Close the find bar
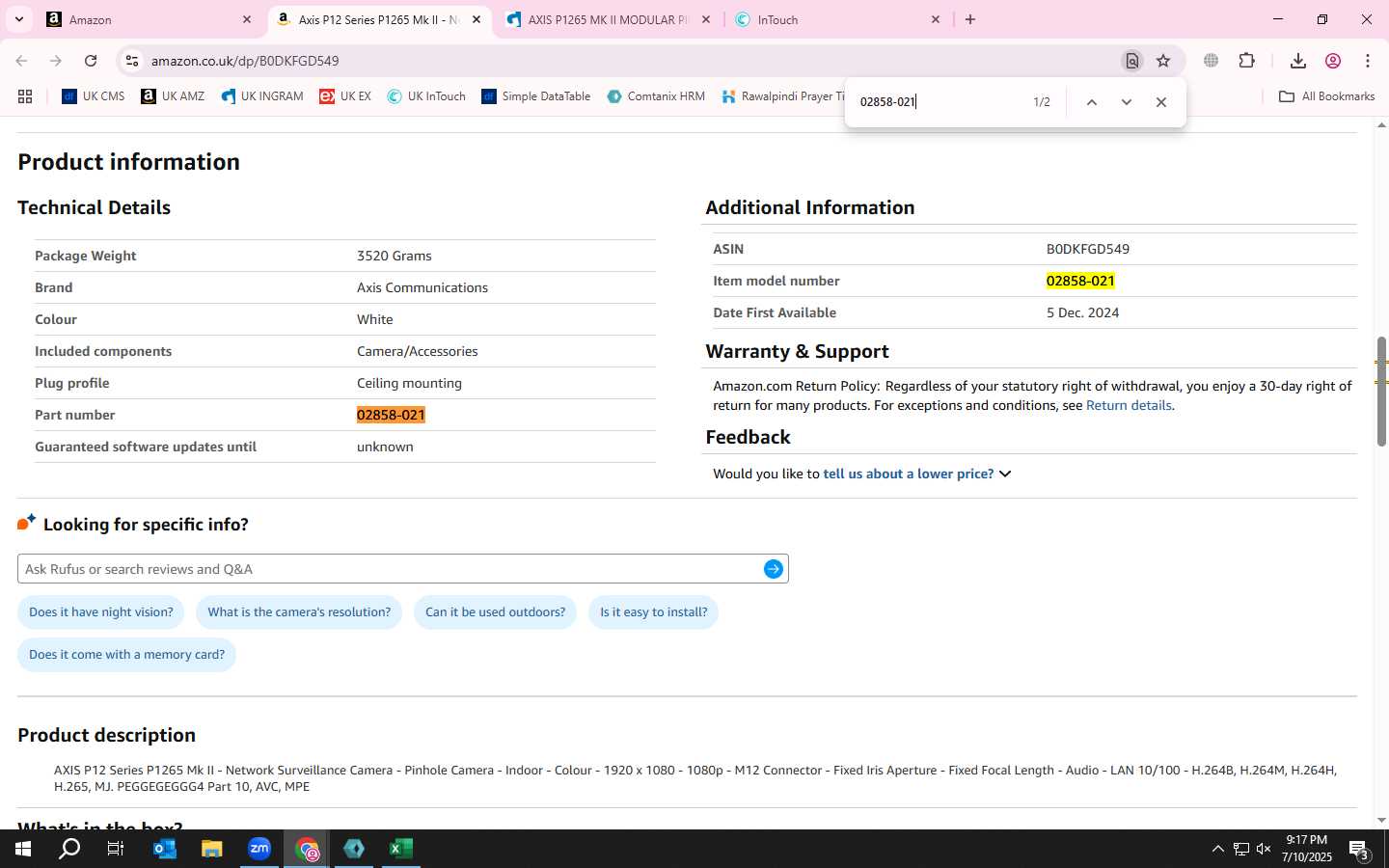Image resolution: width=1389 pixels, height=868 pixels. pyautogui.click(x=1161, y=102)
